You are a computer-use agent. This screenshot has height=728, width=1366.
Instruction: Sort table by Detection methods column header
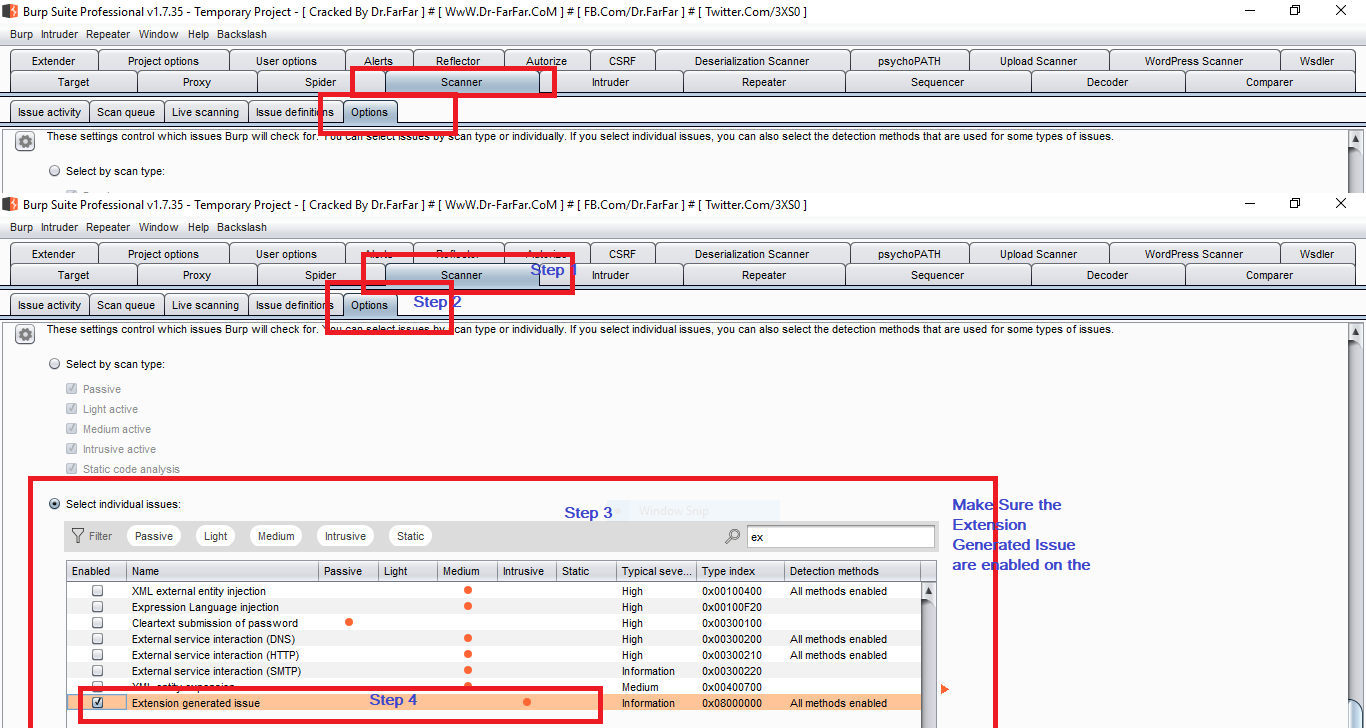[852, 571]
